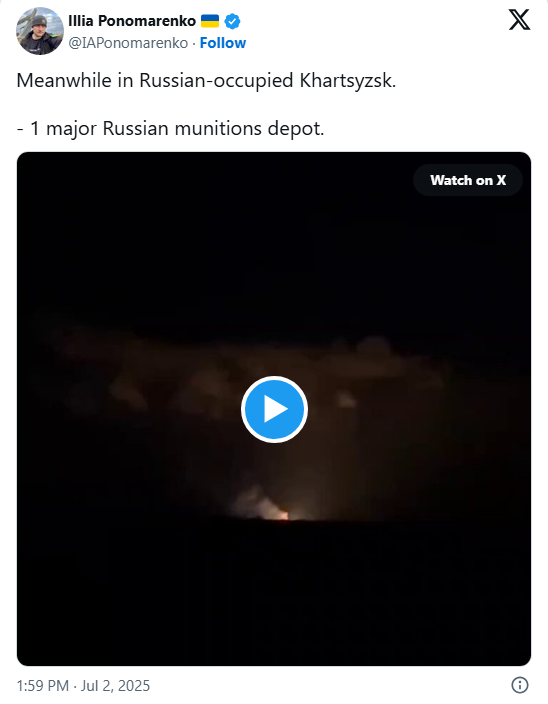The width and height of the screenshot is (548, 704).
Task: Open the 1:59 PM timestamp link
Action: coord(43,686)
